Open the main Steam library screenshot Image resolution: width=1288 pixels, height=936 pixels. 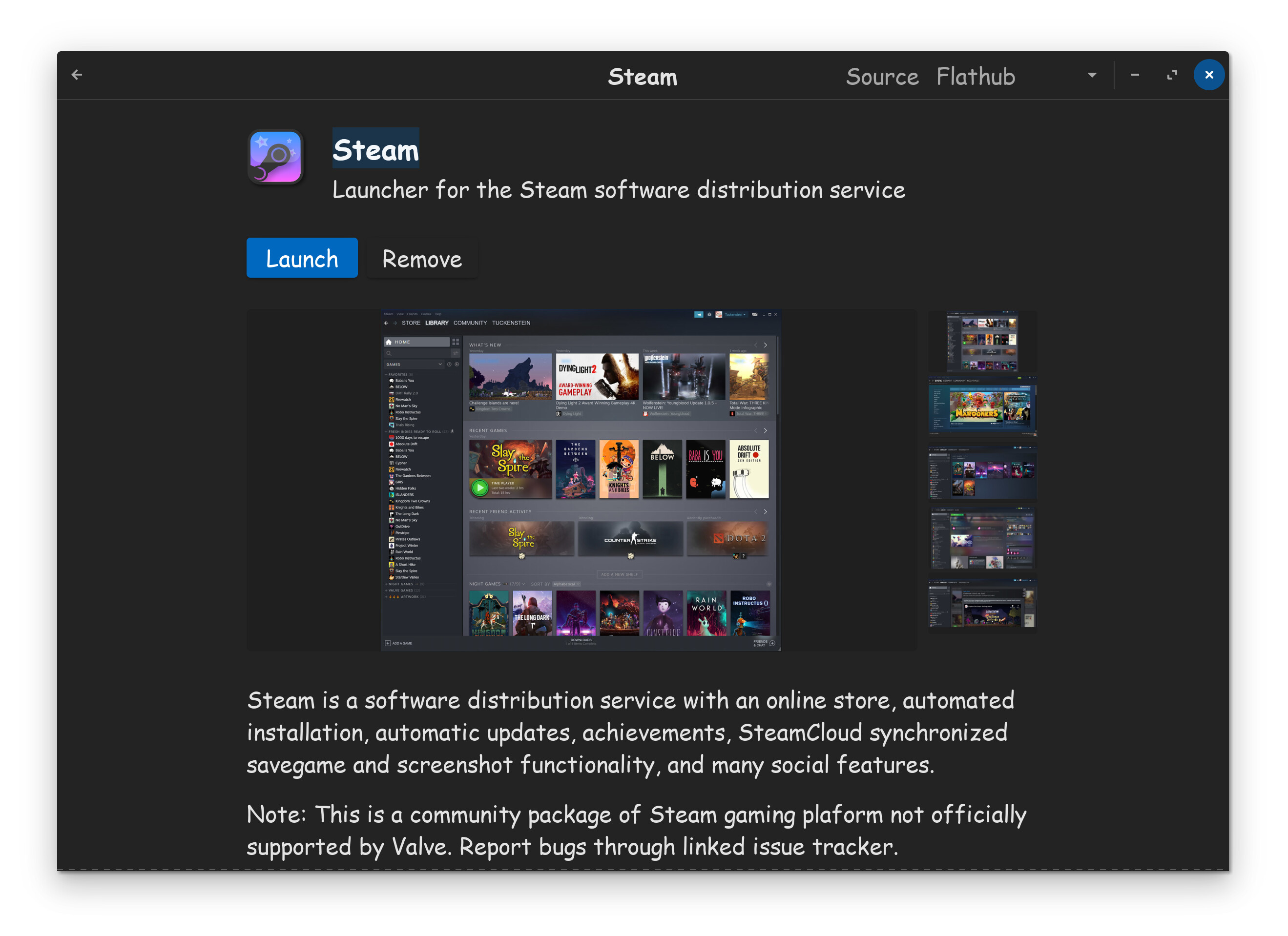pyautogui.click(x=582, y=480)
